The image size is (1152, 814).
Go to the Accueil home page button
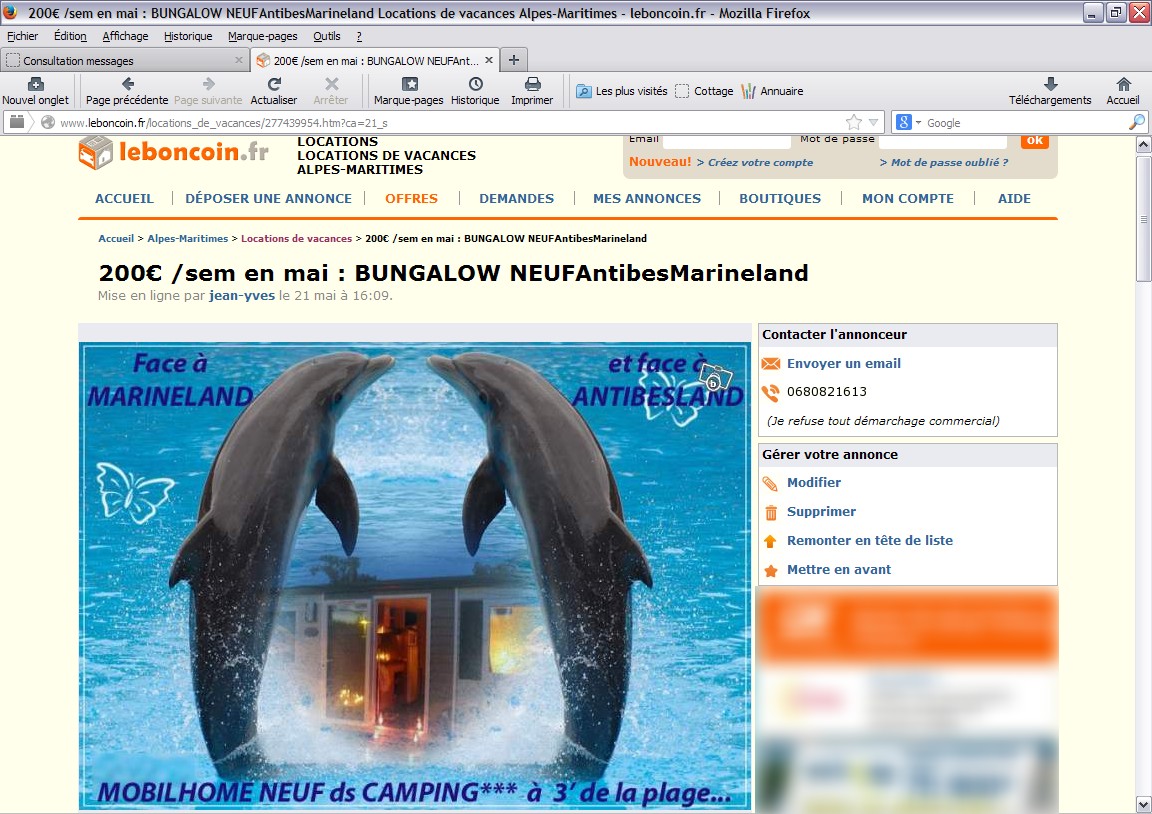[x=1123, y=91]
